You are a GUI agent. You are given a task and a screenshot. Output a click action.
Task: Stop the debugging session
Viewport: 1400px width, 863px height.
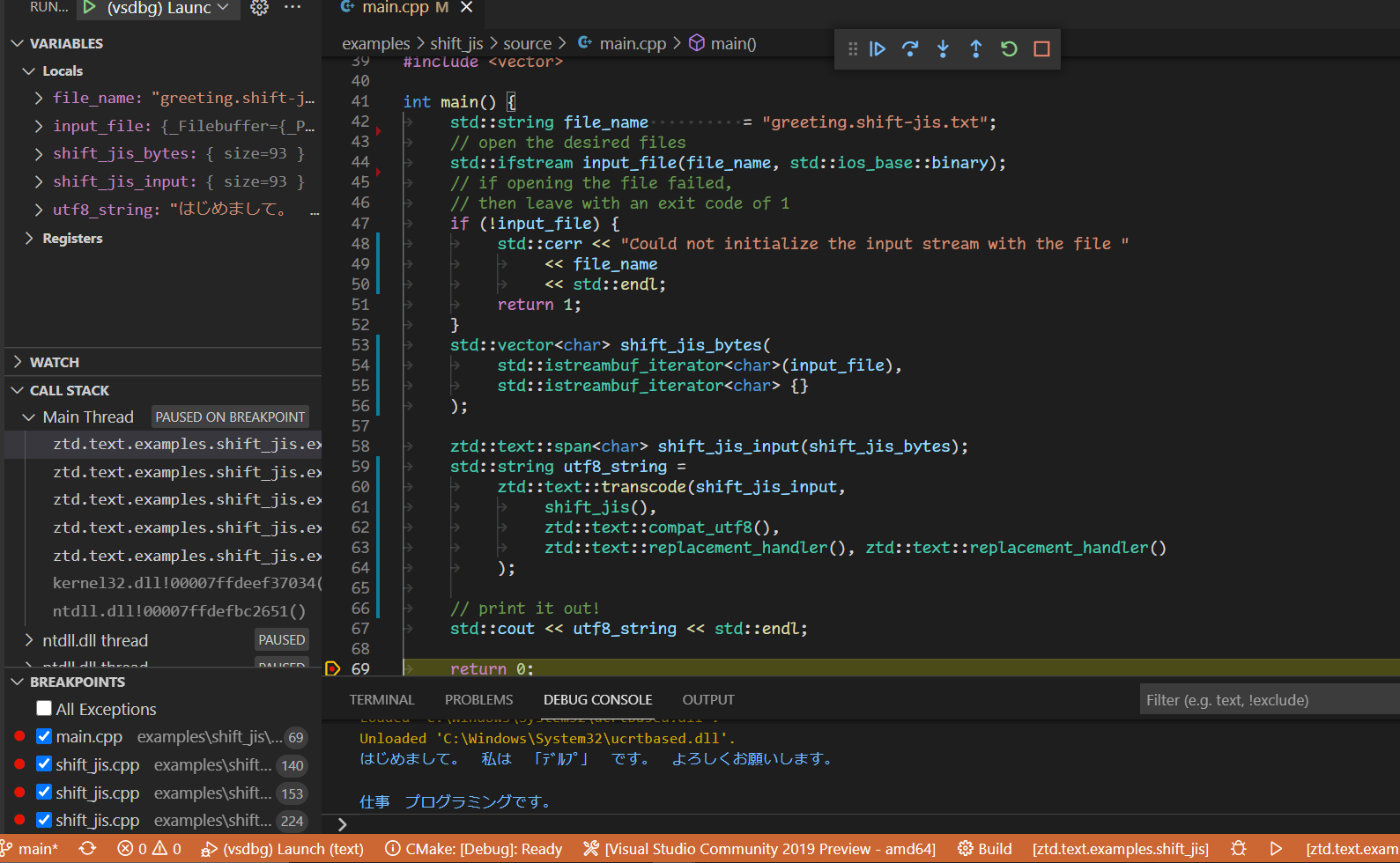(x=1041, y=49)
